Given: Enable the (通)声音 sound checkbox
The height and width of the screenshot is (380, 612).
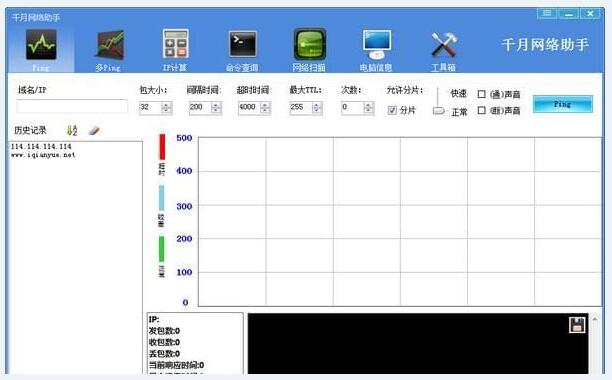Looking at the screenshot, I should (x=482, y=94).
